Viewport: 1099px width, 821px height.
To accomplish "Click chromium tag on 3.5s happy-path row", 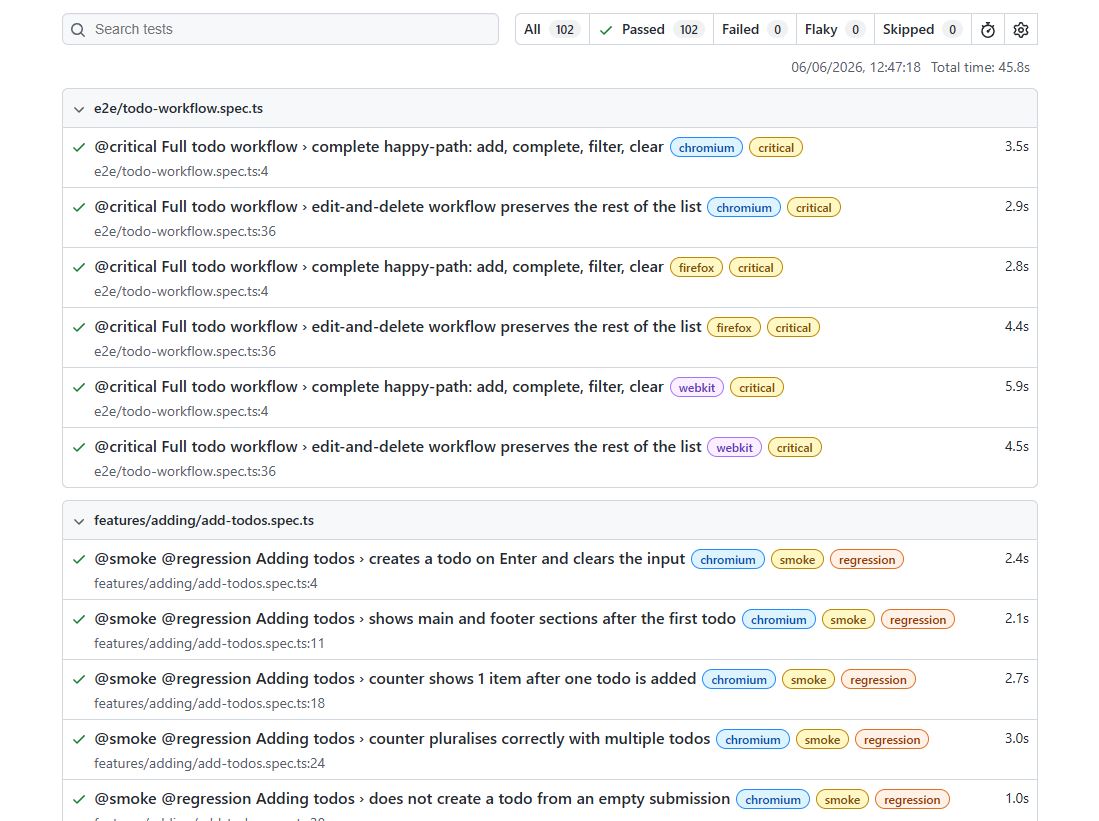I will (x=706, y=148).
